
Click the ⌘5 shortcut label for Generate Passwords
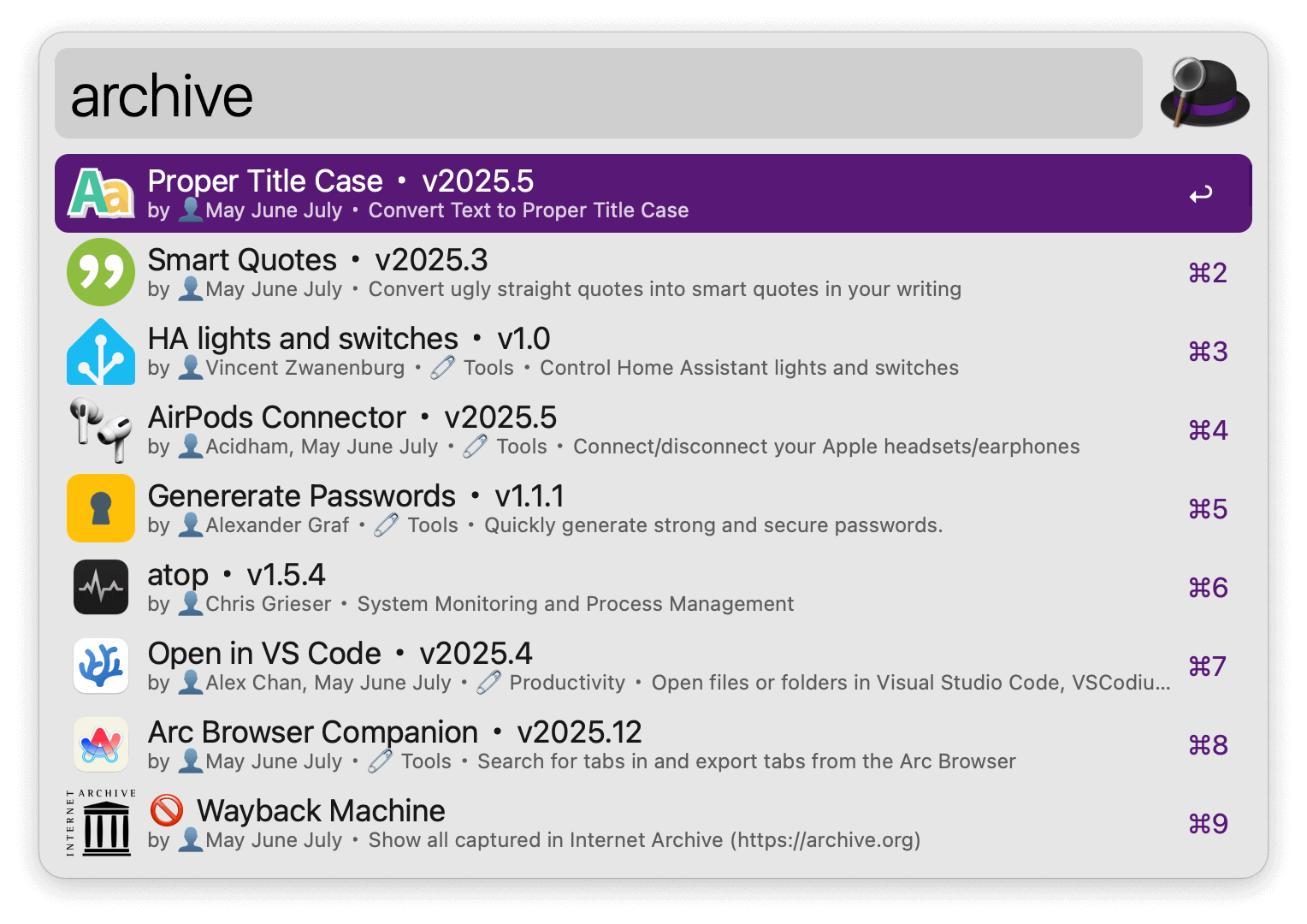pyautogui.click(x=1208, y=509)
